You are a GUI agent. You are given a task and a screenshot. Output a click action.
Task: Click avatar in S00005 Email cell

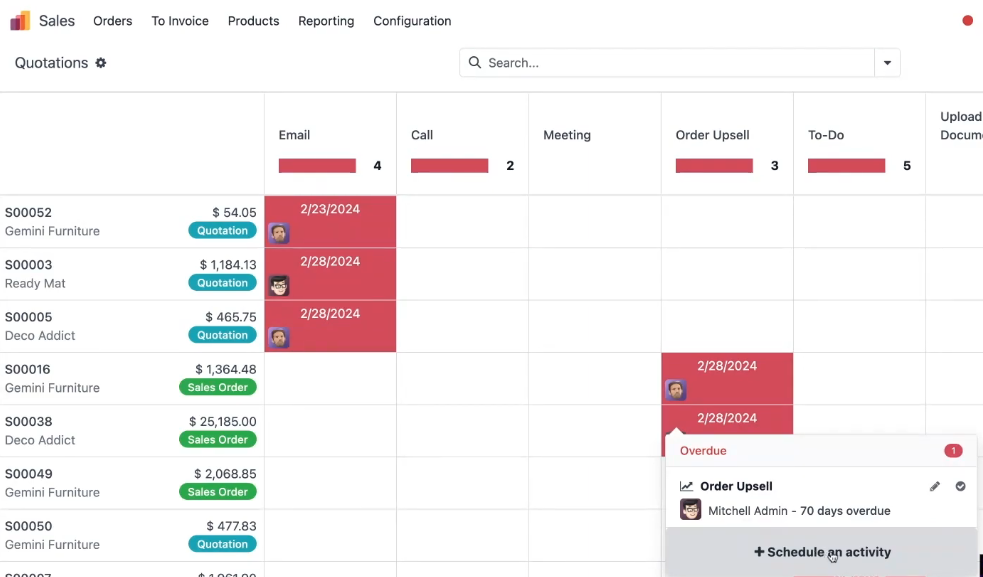pyautogui.click(x=279, y=337)
